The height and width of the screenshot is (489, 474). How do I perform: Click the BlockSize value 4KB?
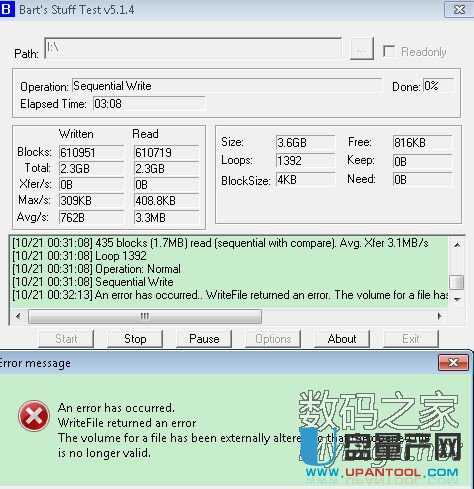tap(305, 180)
